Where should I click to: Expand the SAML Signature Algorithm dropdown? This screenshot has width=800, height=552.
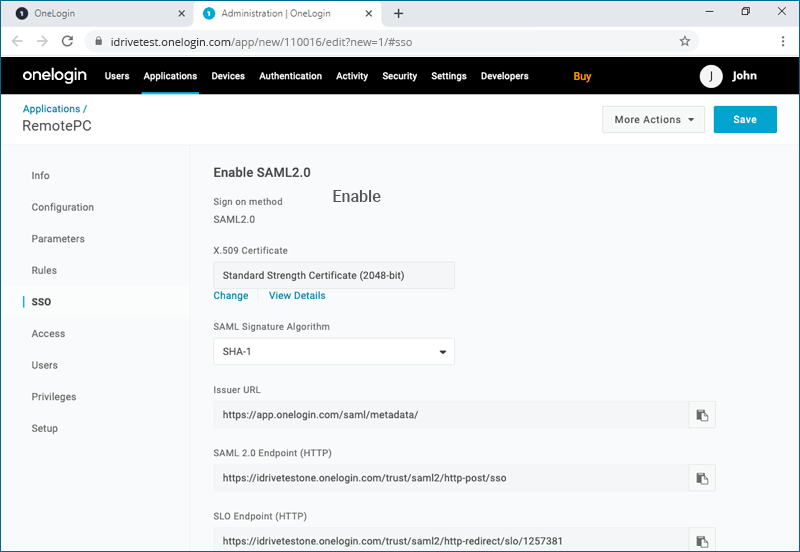pos(334,352)
